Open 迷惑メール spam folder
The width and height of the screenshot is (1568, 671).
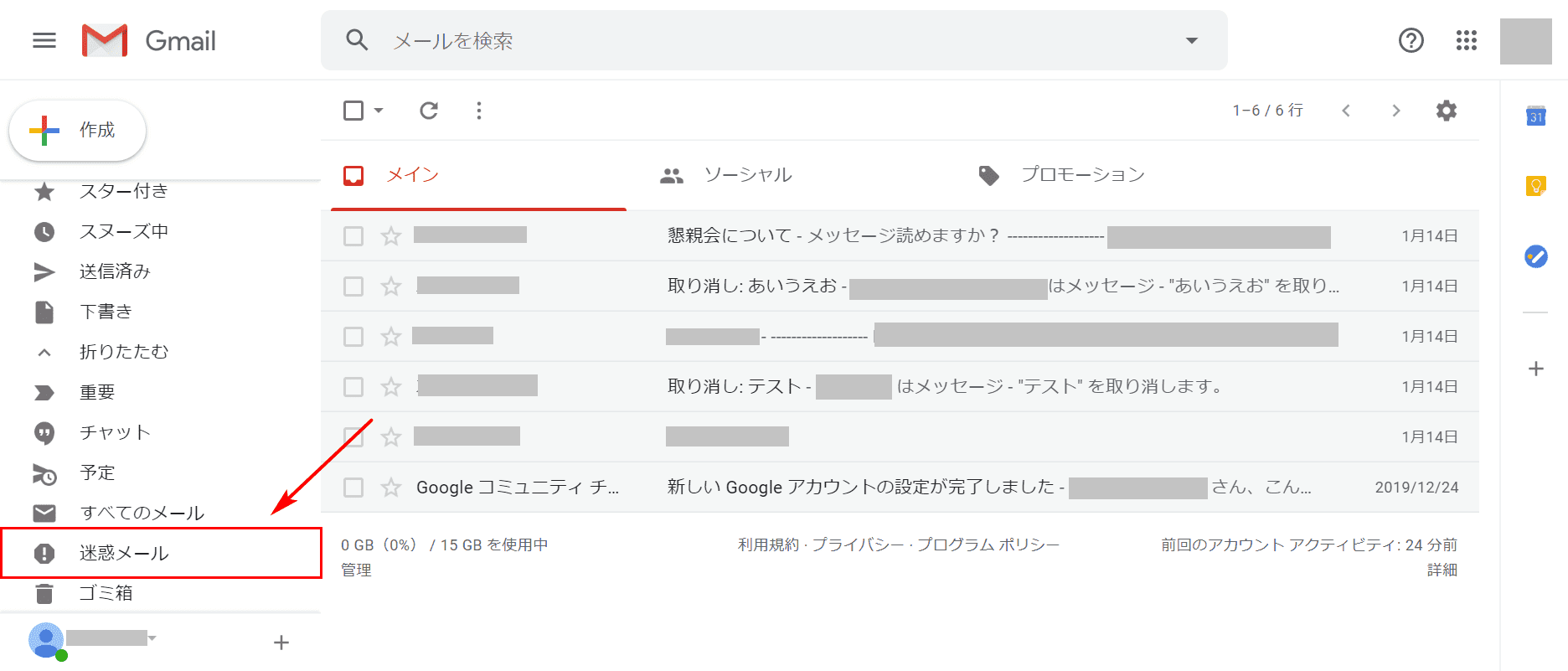pyautogui.click(x=161, y=553)
